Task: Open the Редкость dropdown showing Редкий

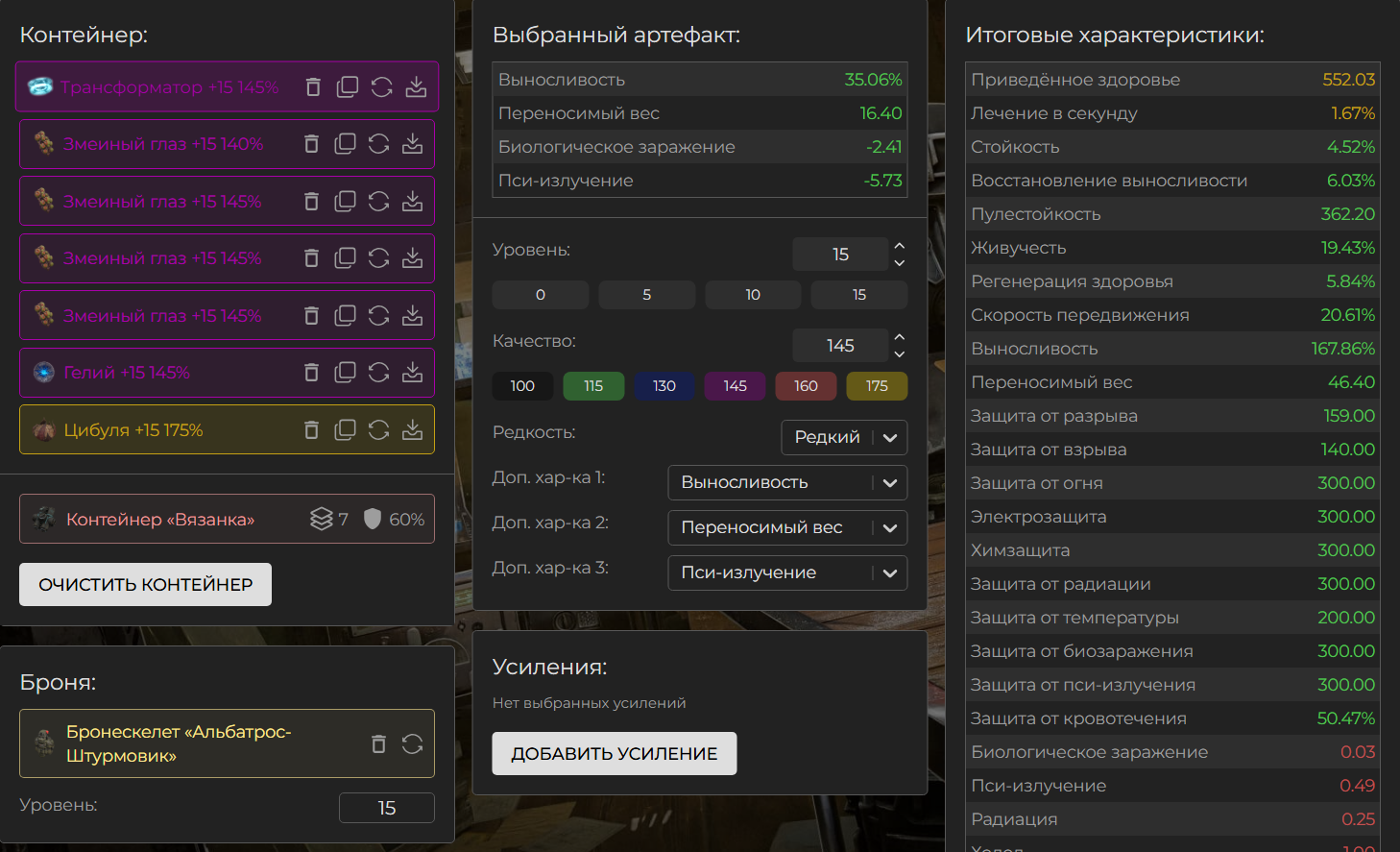Action: (844, 437)
